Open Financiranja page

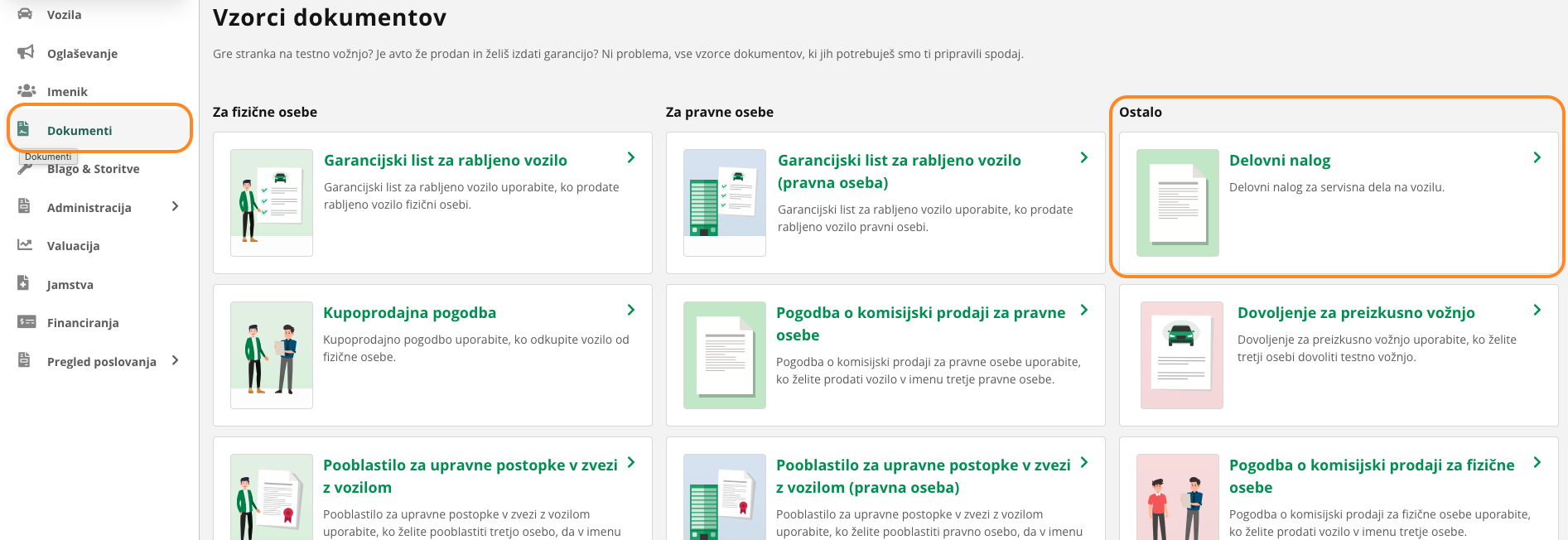point(83,323)
